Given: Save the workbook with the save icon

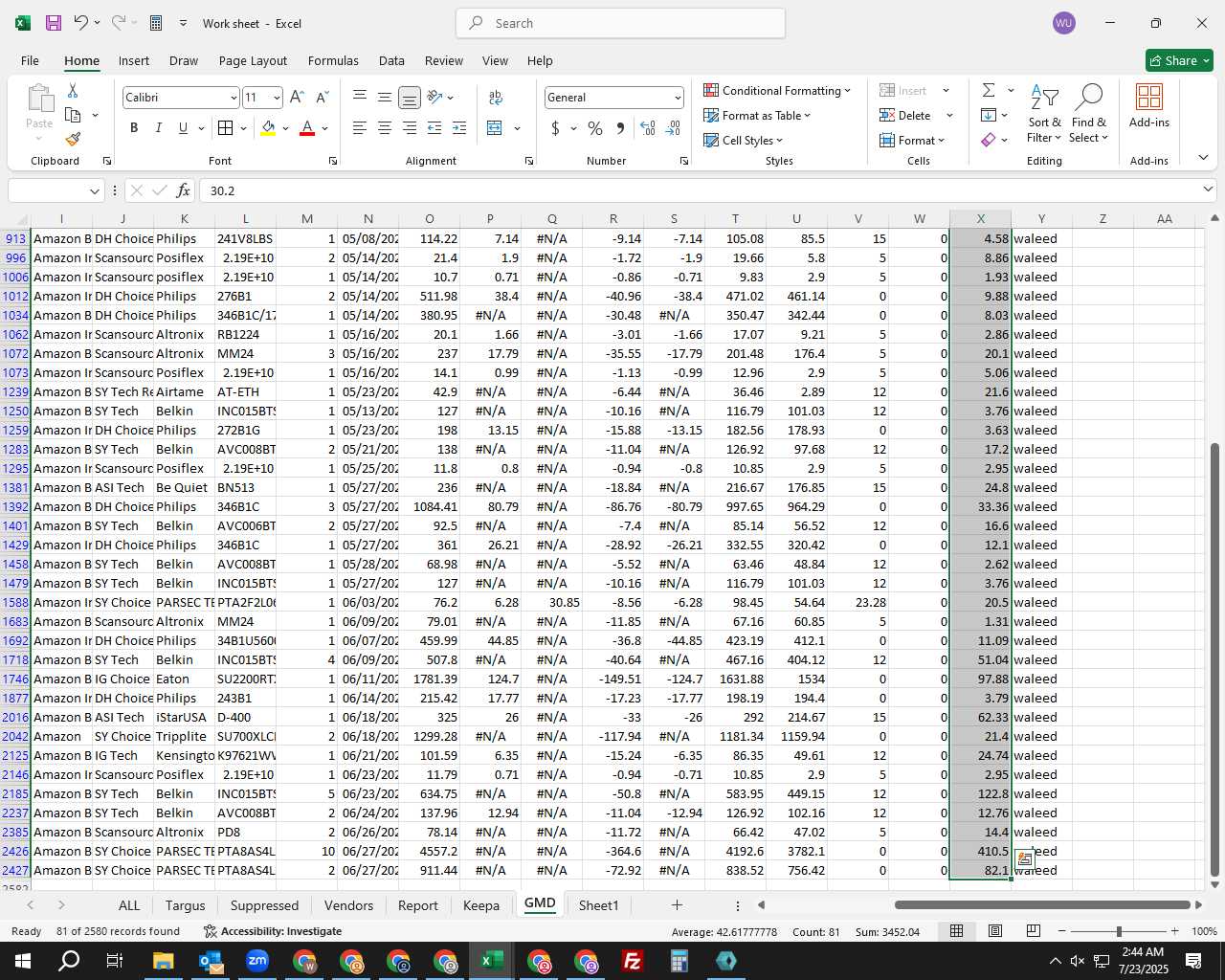Looking at the screenshot, I should point(53,23).
